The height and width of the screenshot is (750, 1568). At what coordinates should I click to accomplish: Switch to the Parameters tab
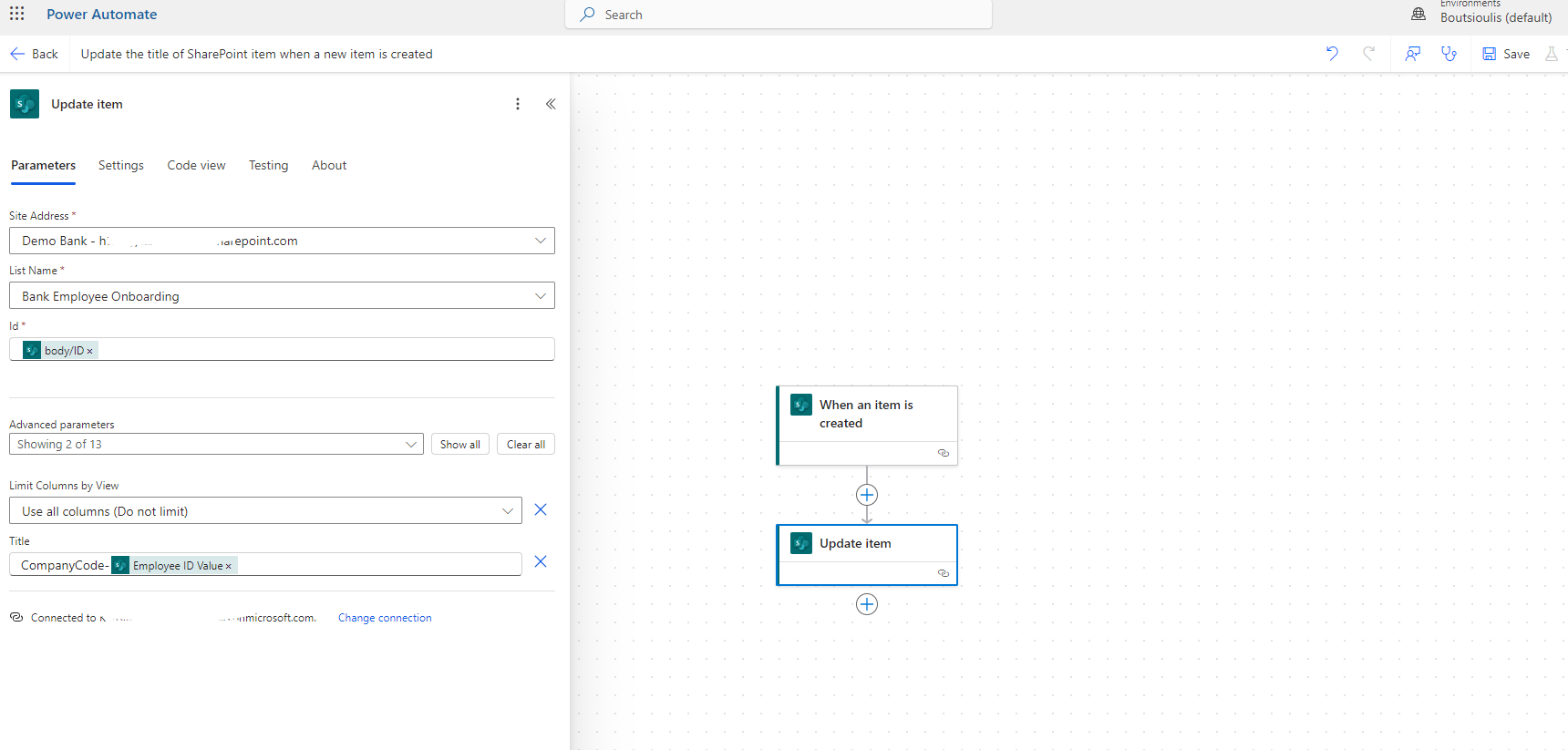[x=43, y=165]
